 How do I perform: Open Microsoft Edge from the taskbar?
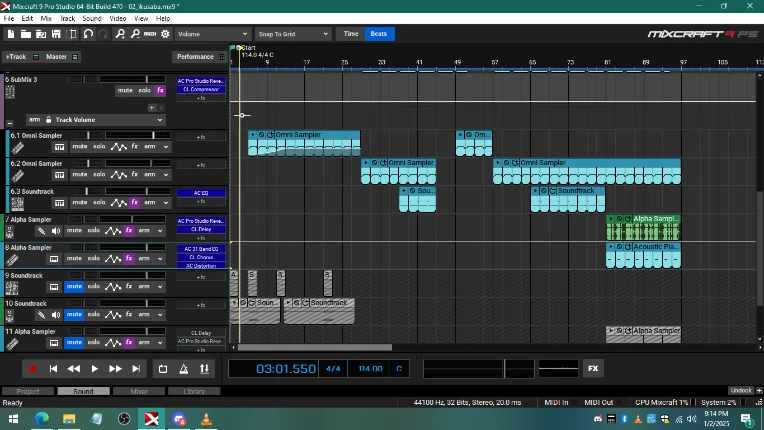click(42, 419)
